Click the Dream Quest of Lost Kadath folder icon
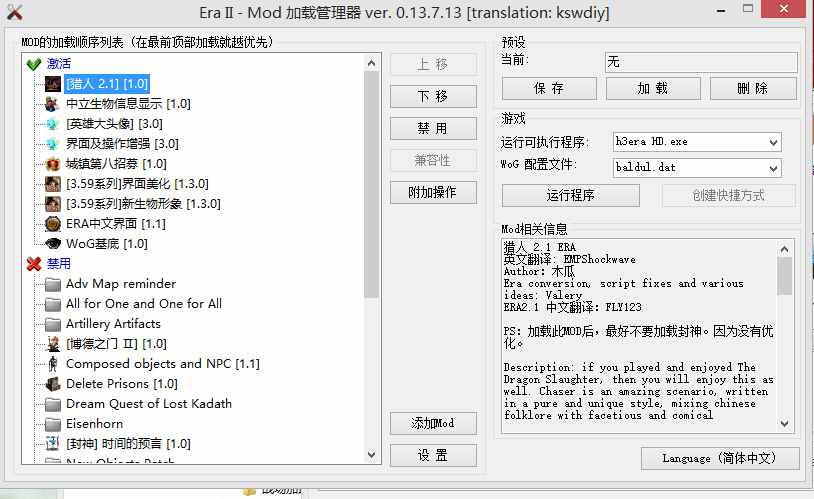Viewport: 814px width, 499px height. (x=52, y=404)
